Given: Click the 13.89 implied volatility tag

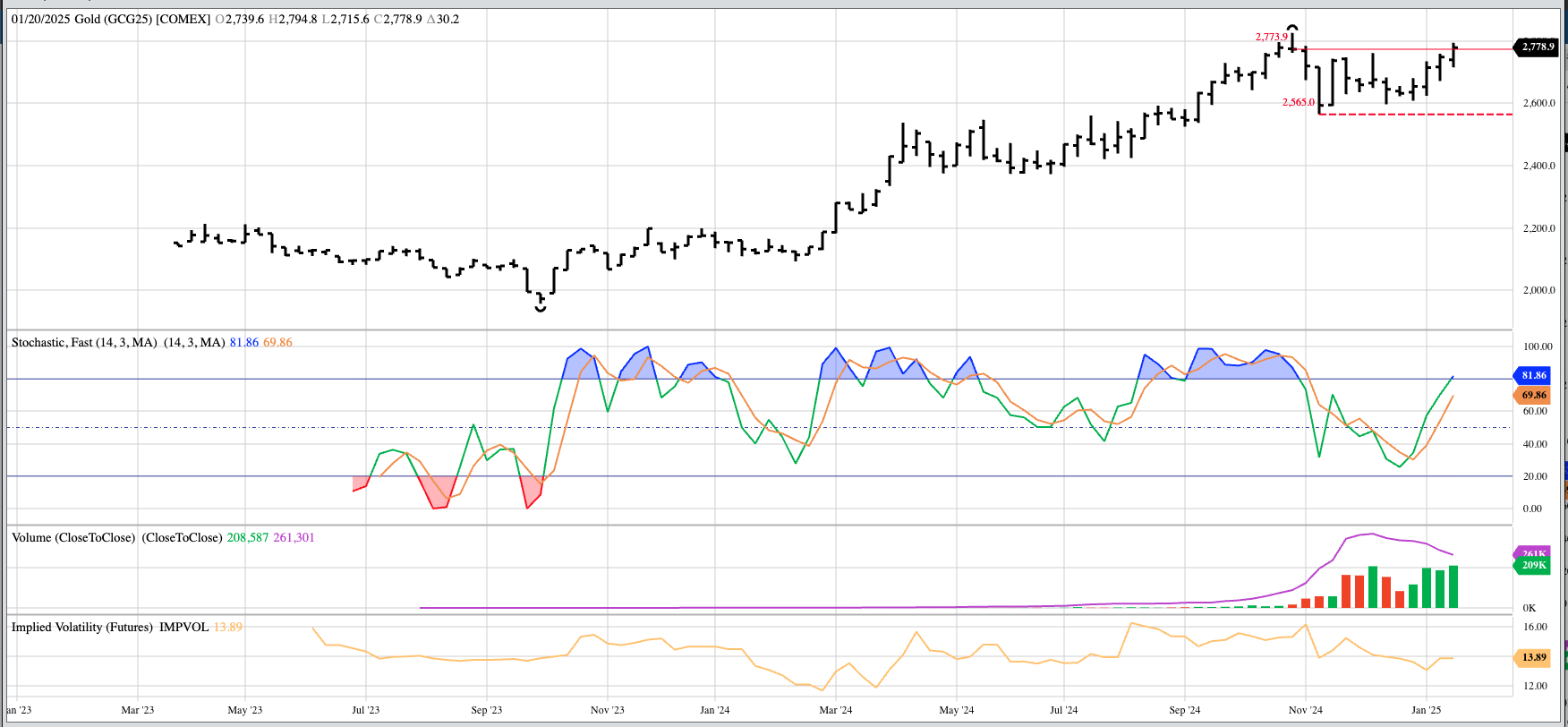Looking at the screenshot, I should point(1533,657).
